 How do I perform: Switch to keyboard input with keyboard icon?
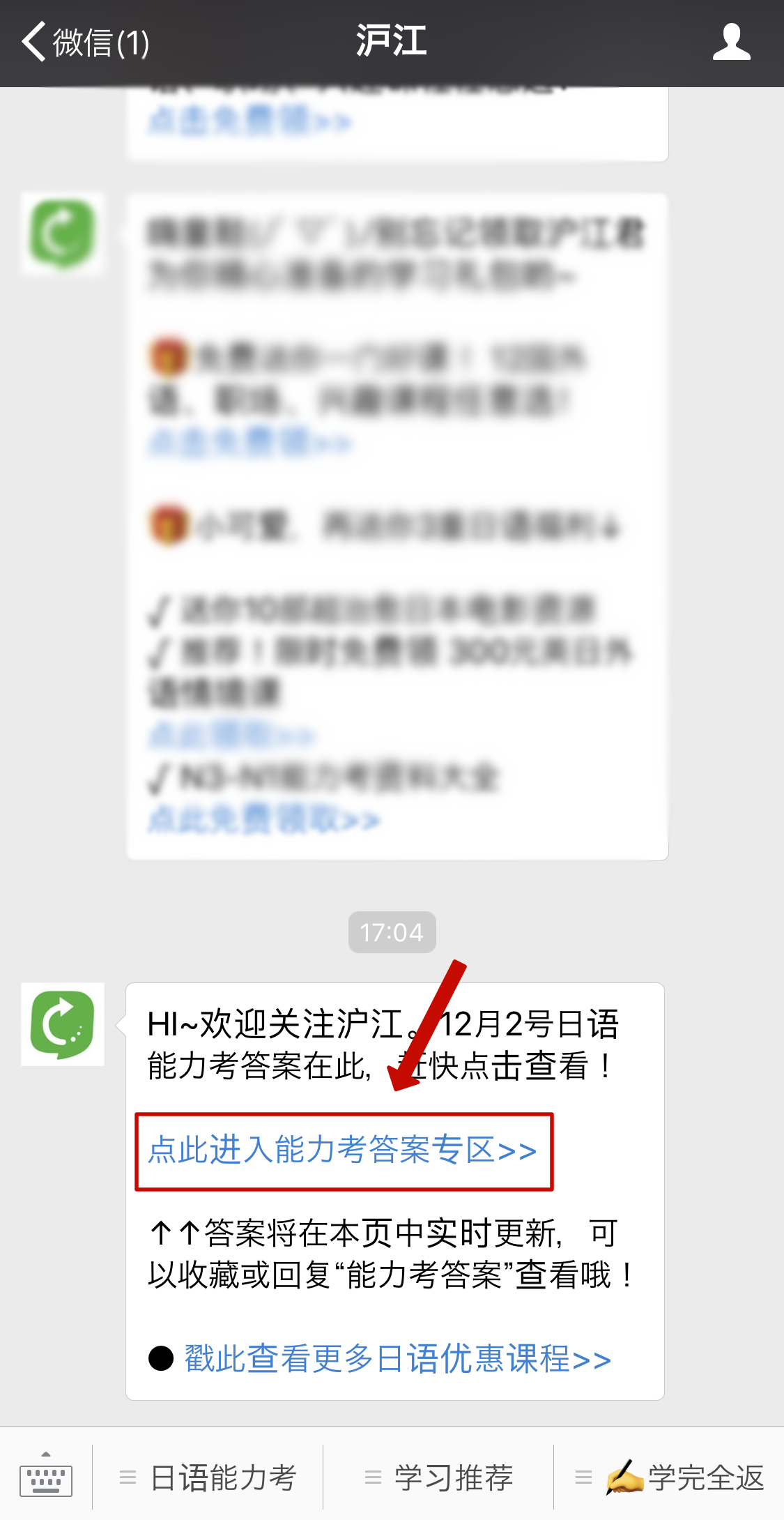pos(46,1475)
